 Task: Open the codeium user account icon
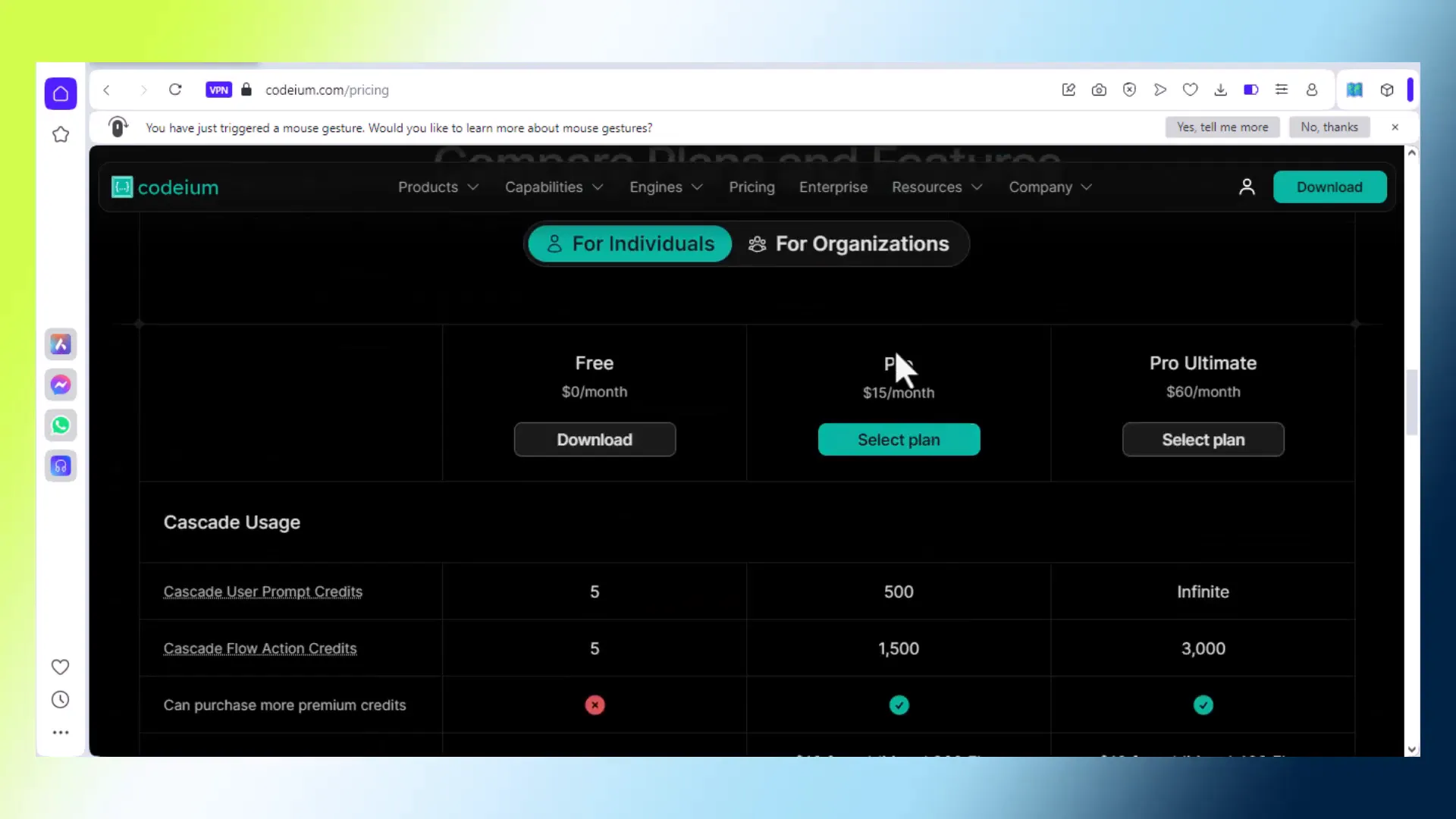[x=1247, y=187]
